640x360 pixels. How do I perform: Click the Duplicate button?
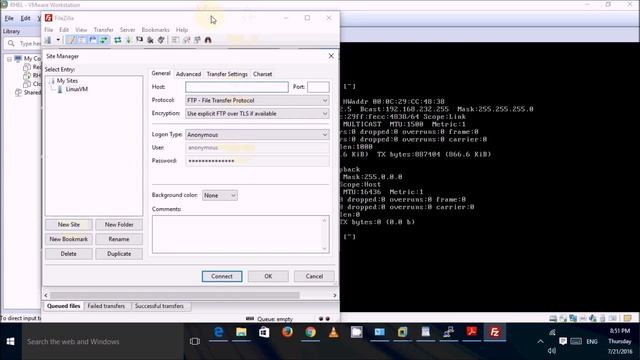(119, 254)
